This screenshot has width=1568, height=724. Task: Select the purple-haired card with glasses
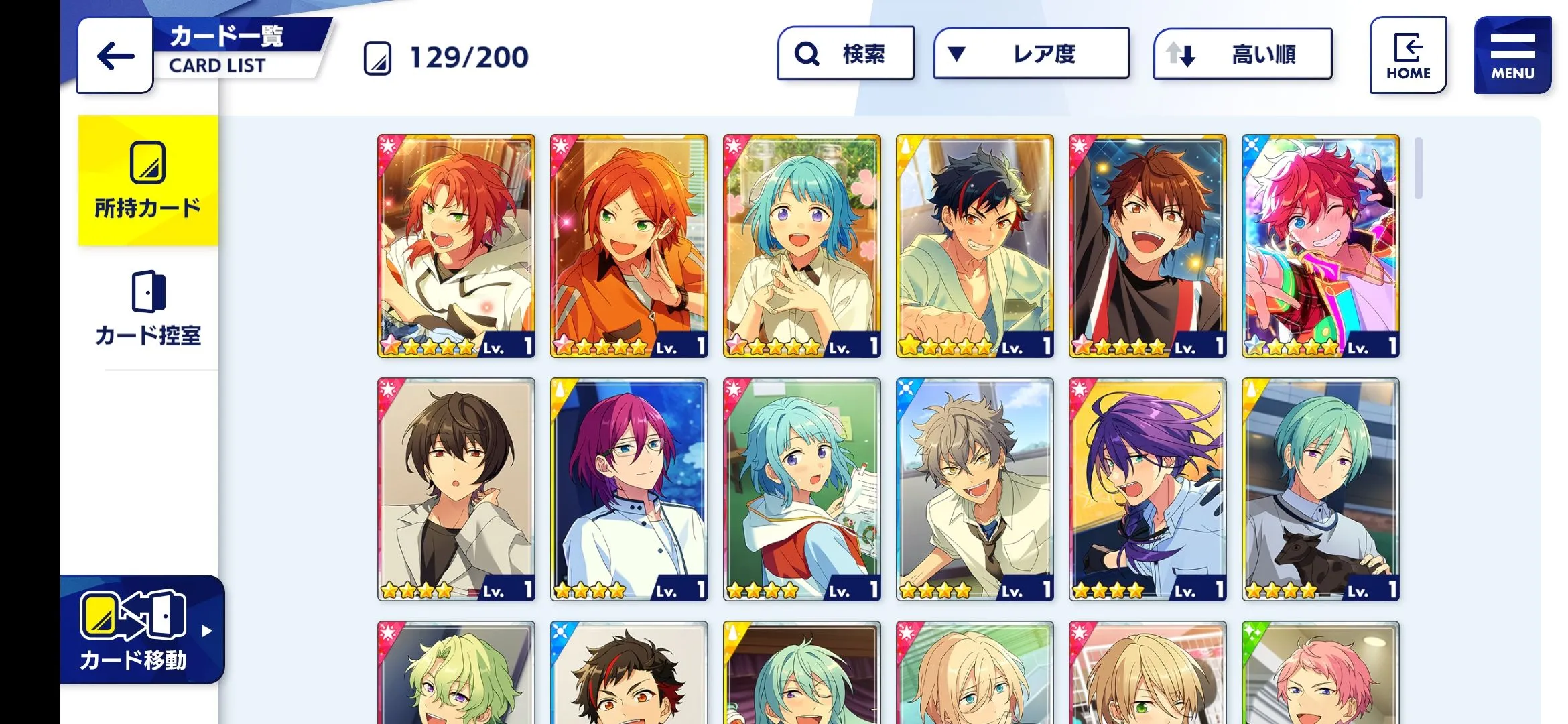pyautogui.click(x=629, y=489)
